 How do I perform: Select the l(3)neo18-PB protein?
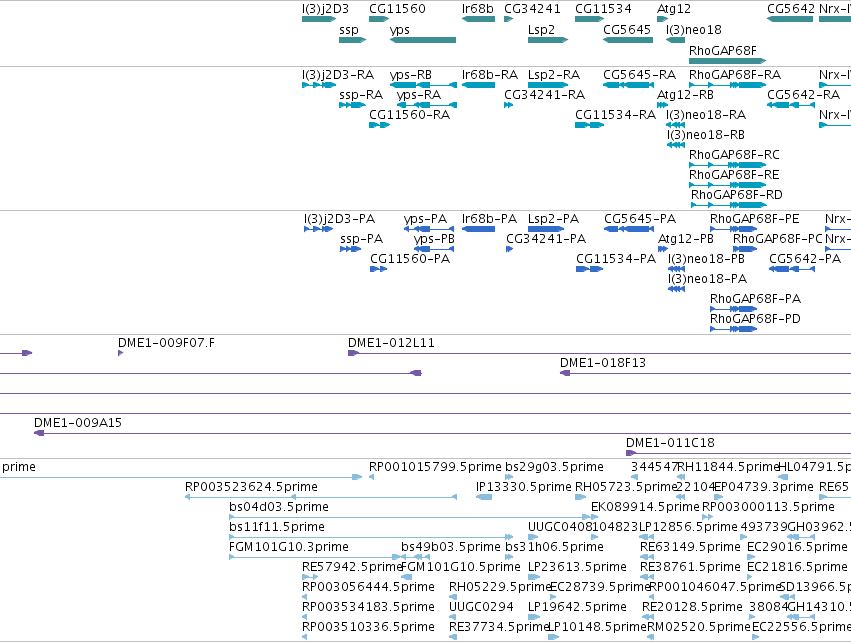tap(676, 269)
